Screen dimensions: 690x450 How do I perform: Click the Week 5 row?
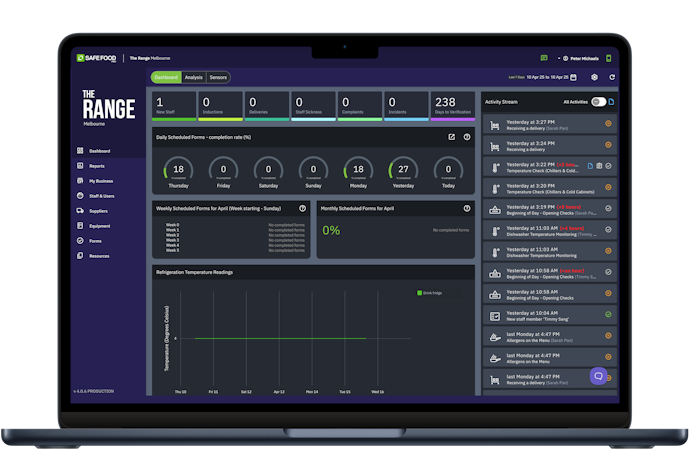(235, 250)
